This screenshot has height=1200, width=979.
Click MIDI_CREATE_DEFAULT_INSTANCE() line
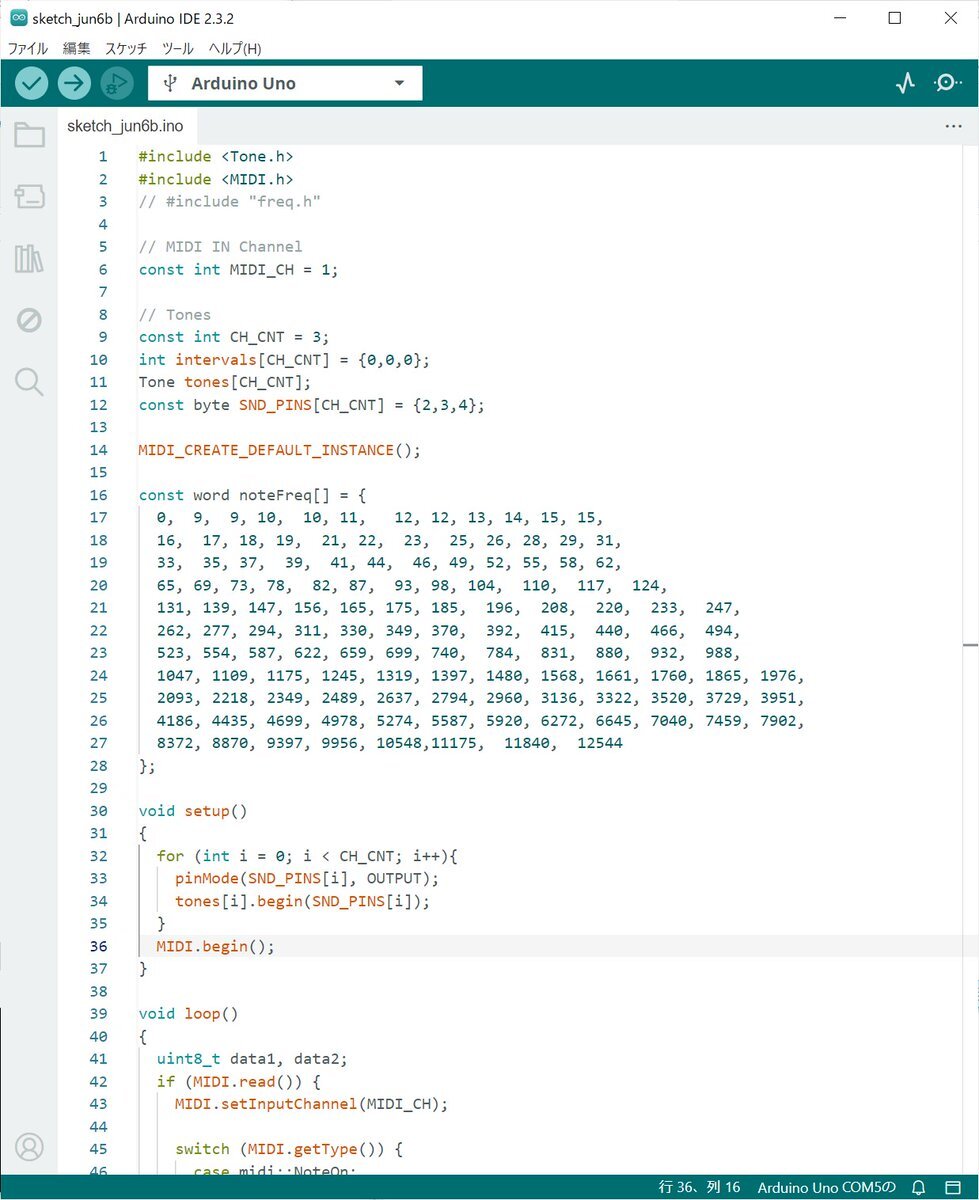click(280, 450)
